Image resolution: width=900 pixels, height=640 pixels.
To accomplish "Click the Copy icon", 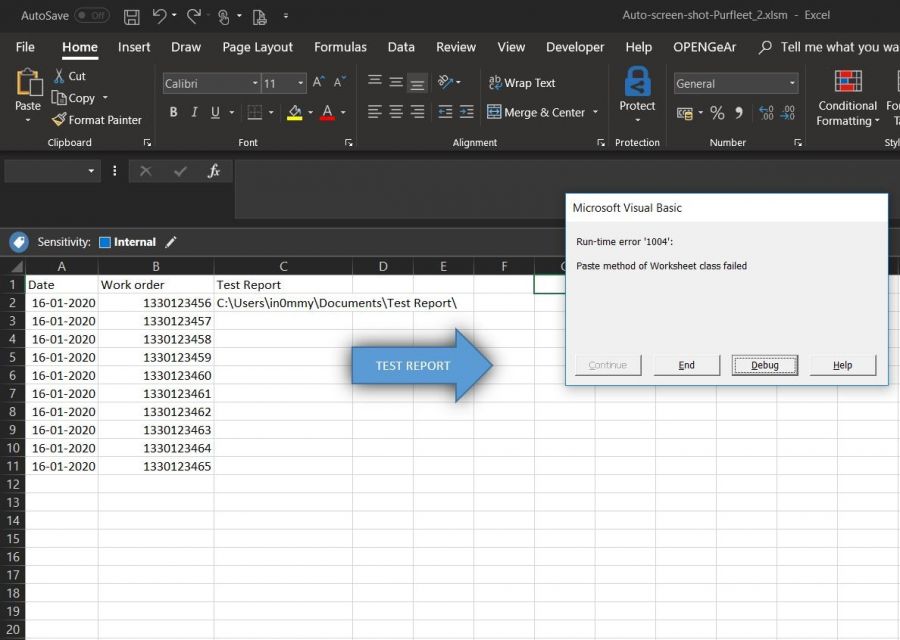I will 59,98.
